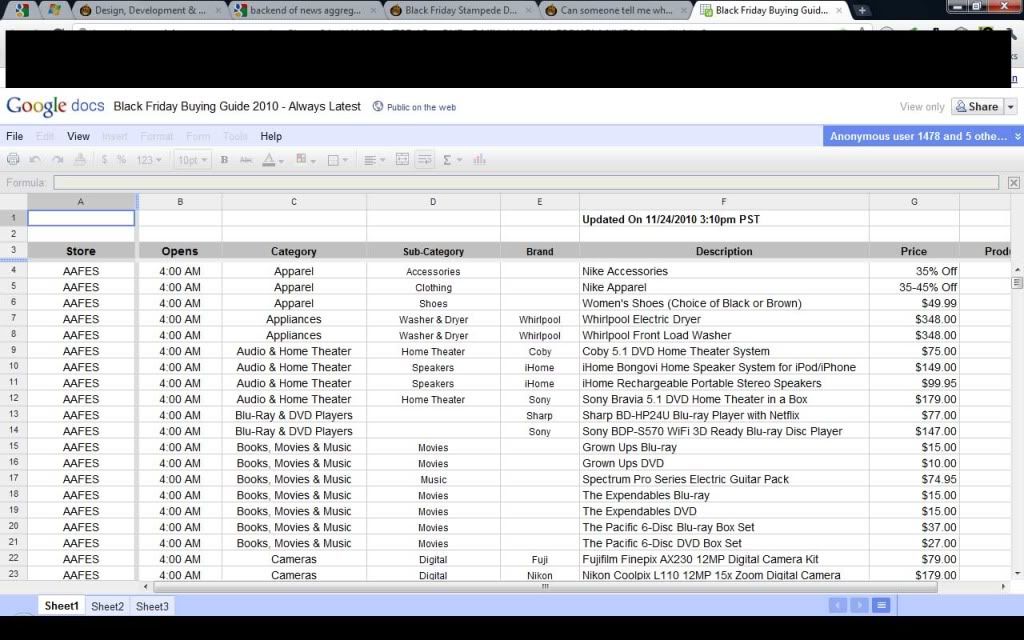The width and height of the screenshot is (1024, 640).
Task: Select column A header
Action: (x=81, y=202)
